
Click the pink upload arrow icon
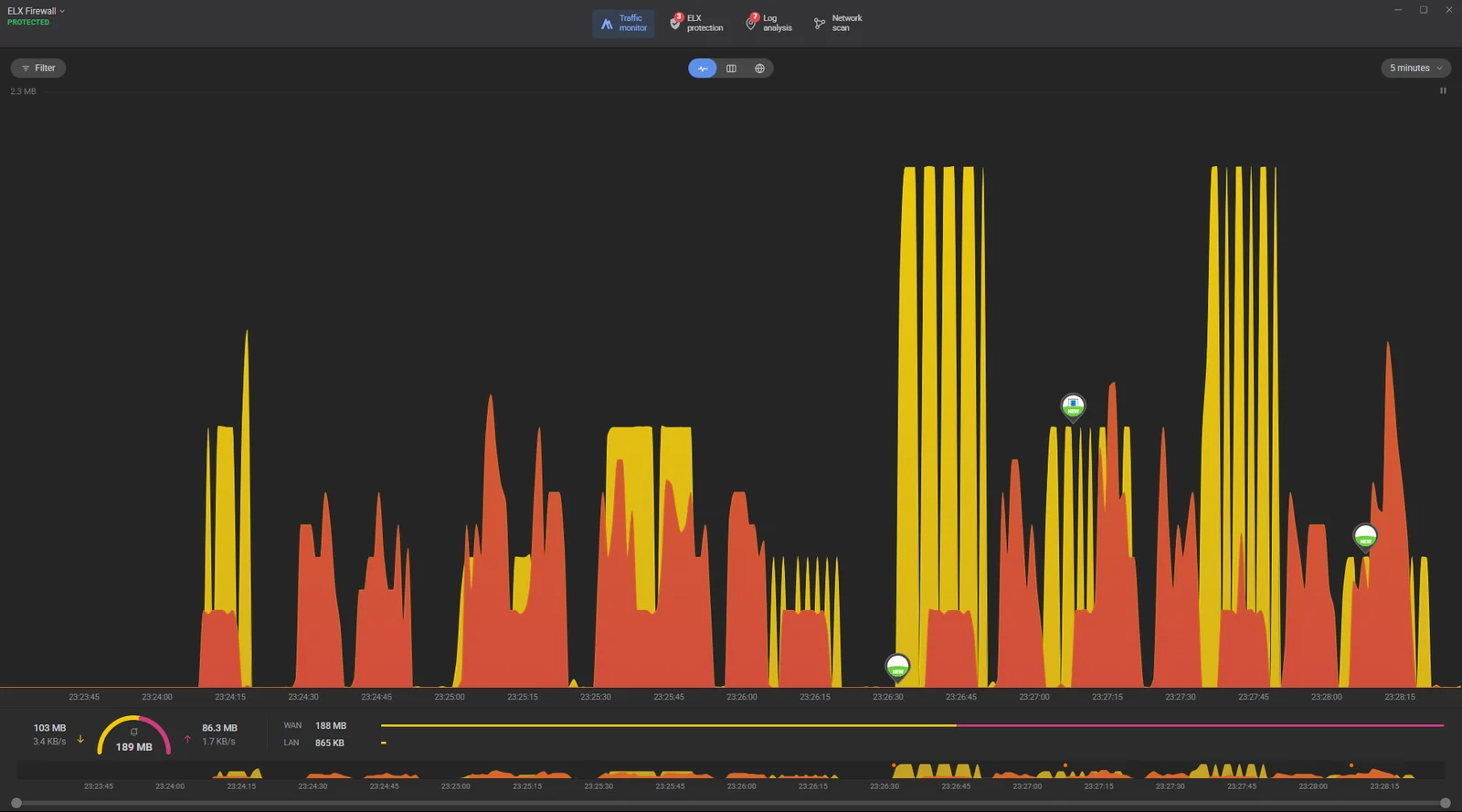pyautogui.click(x=187, y=739)
